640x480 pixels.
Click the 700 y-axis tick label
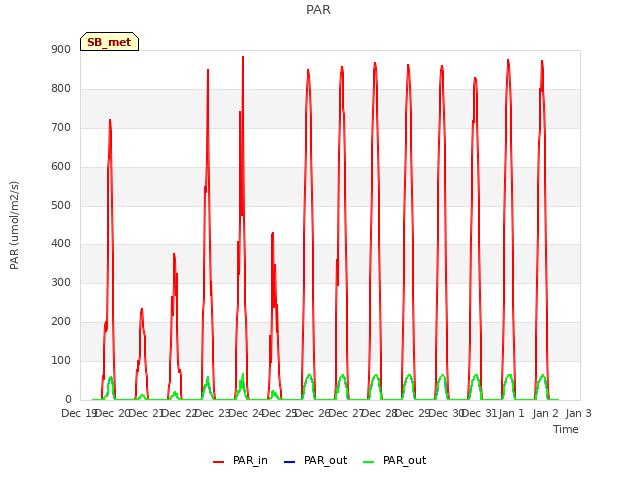(x=61, y=128)
